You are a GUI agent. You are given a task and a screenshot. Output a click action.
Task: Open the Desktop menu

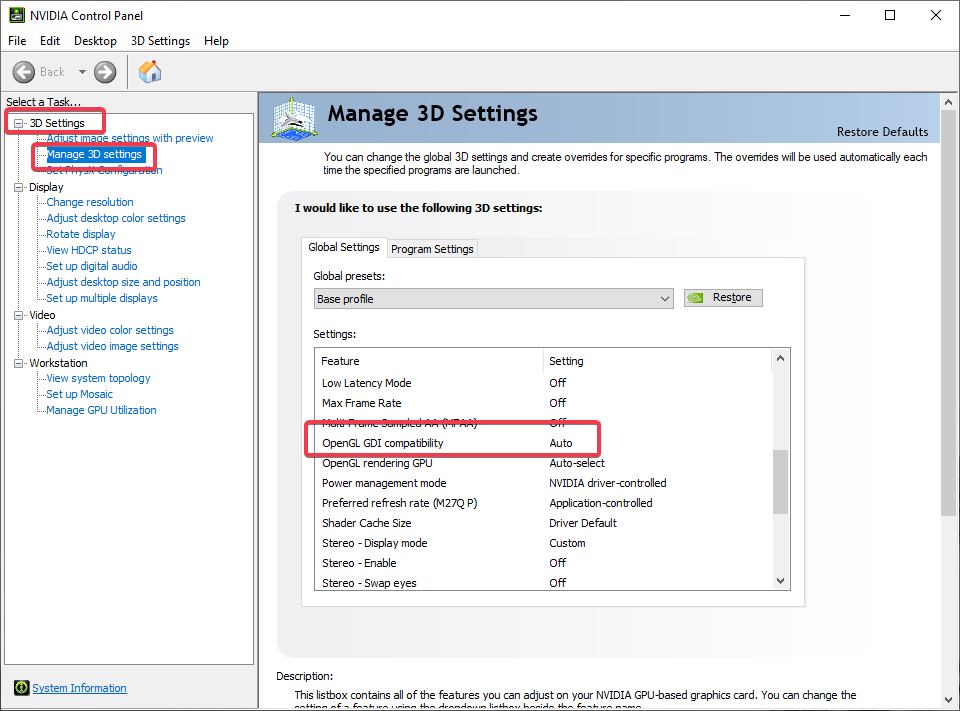96,41
